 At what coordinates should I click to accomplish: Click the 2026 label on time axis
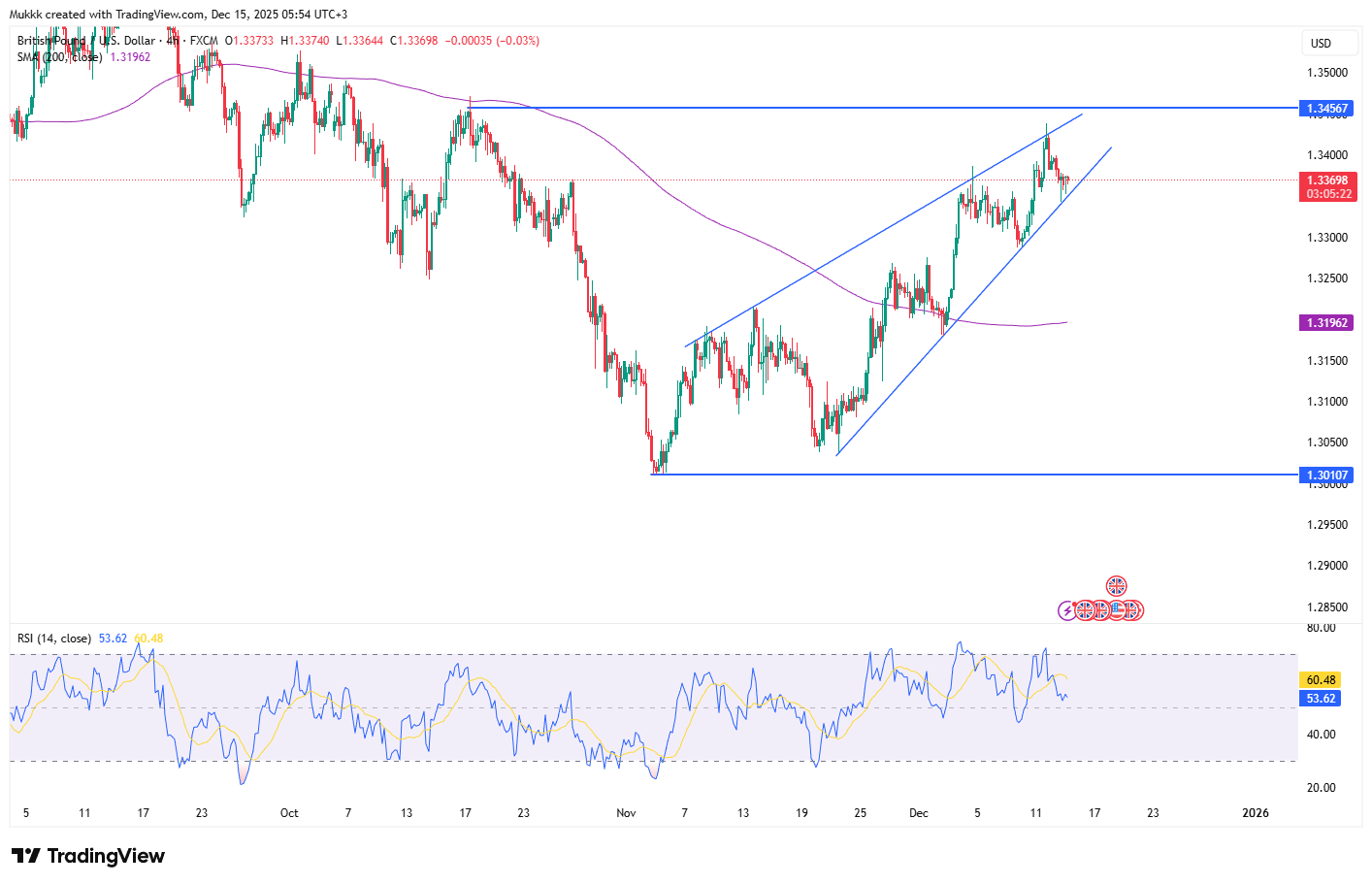1255,813
